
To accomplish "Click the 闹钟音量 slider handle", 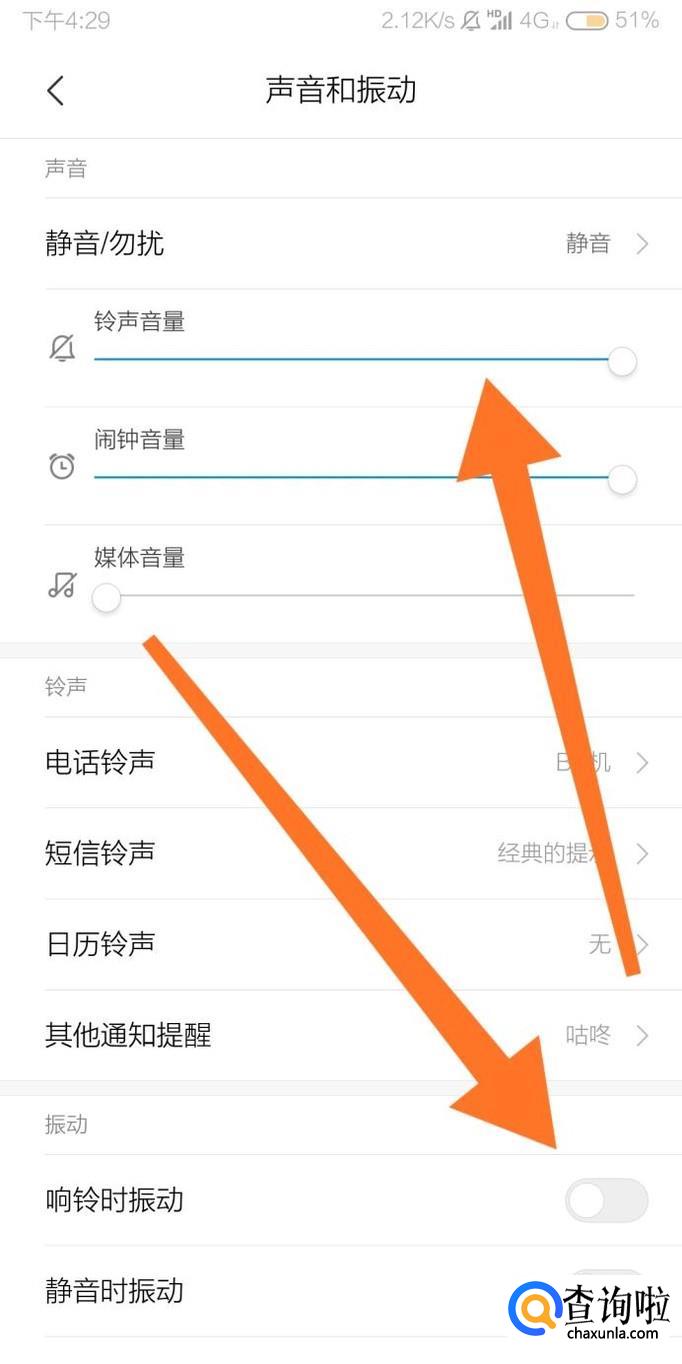I will pyautogui.click(x=622, y=480).
